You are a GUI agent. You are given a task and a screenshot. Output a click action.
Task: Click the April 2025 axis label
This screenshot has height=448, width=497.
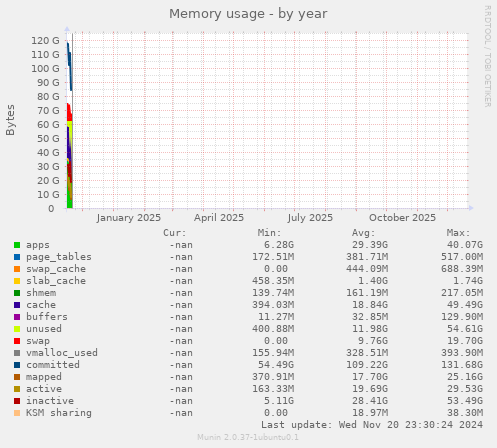point(219,218)
